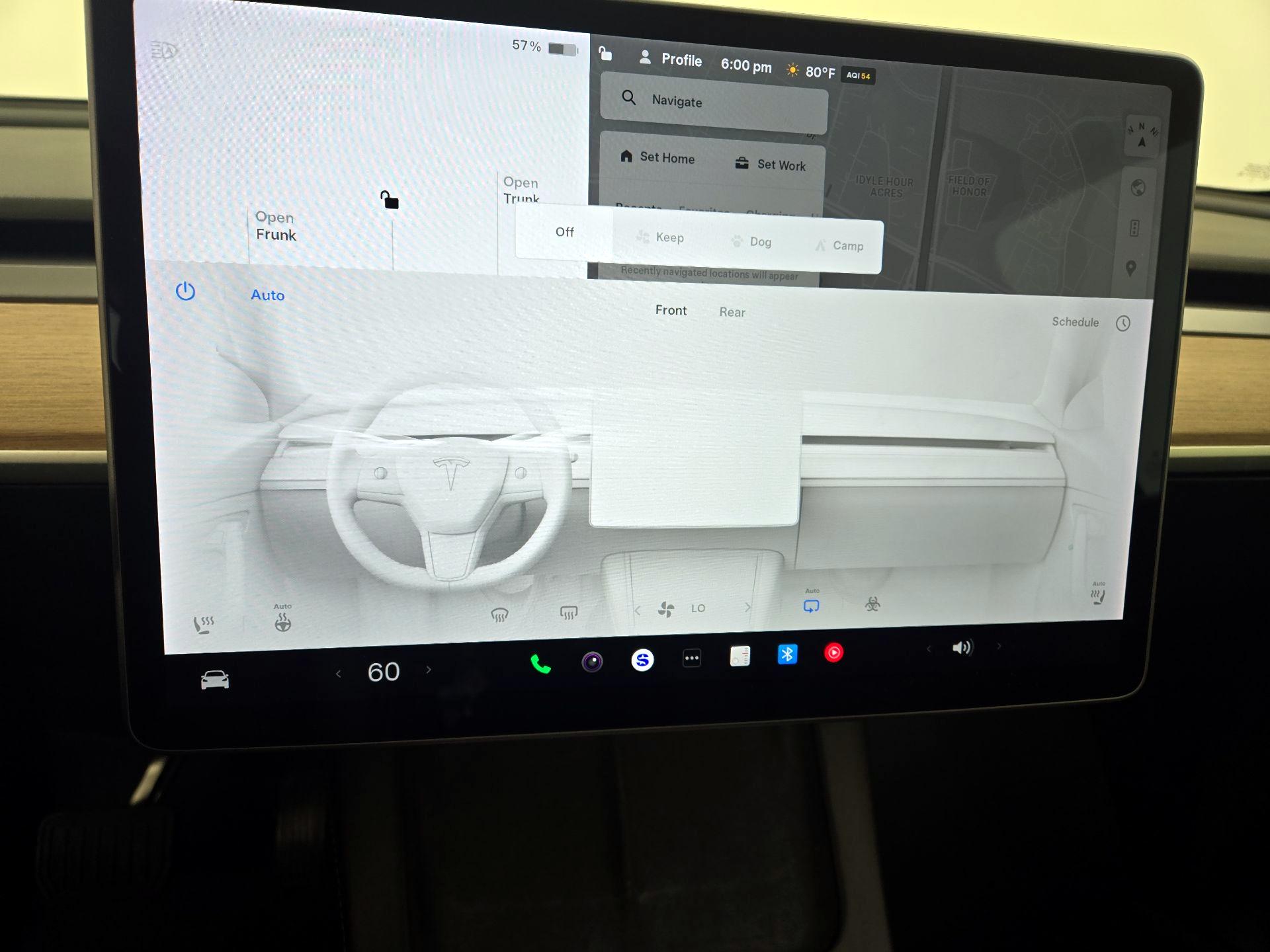Turn on front windshield defrost
1270x952 pixels.
pos(499,615)
